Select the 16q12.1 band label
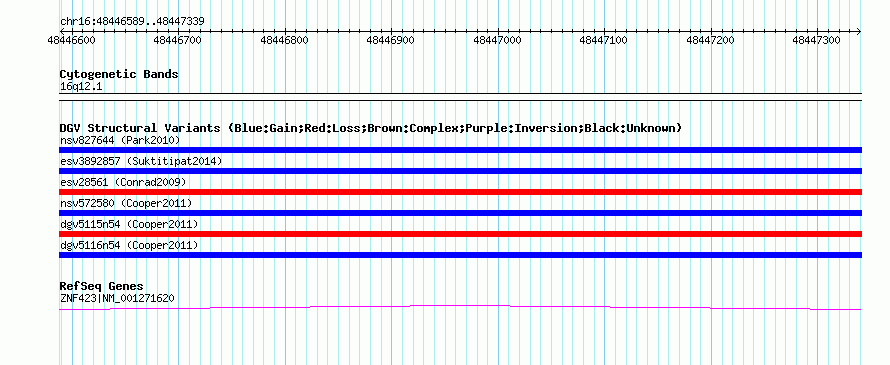 point(81,87)
